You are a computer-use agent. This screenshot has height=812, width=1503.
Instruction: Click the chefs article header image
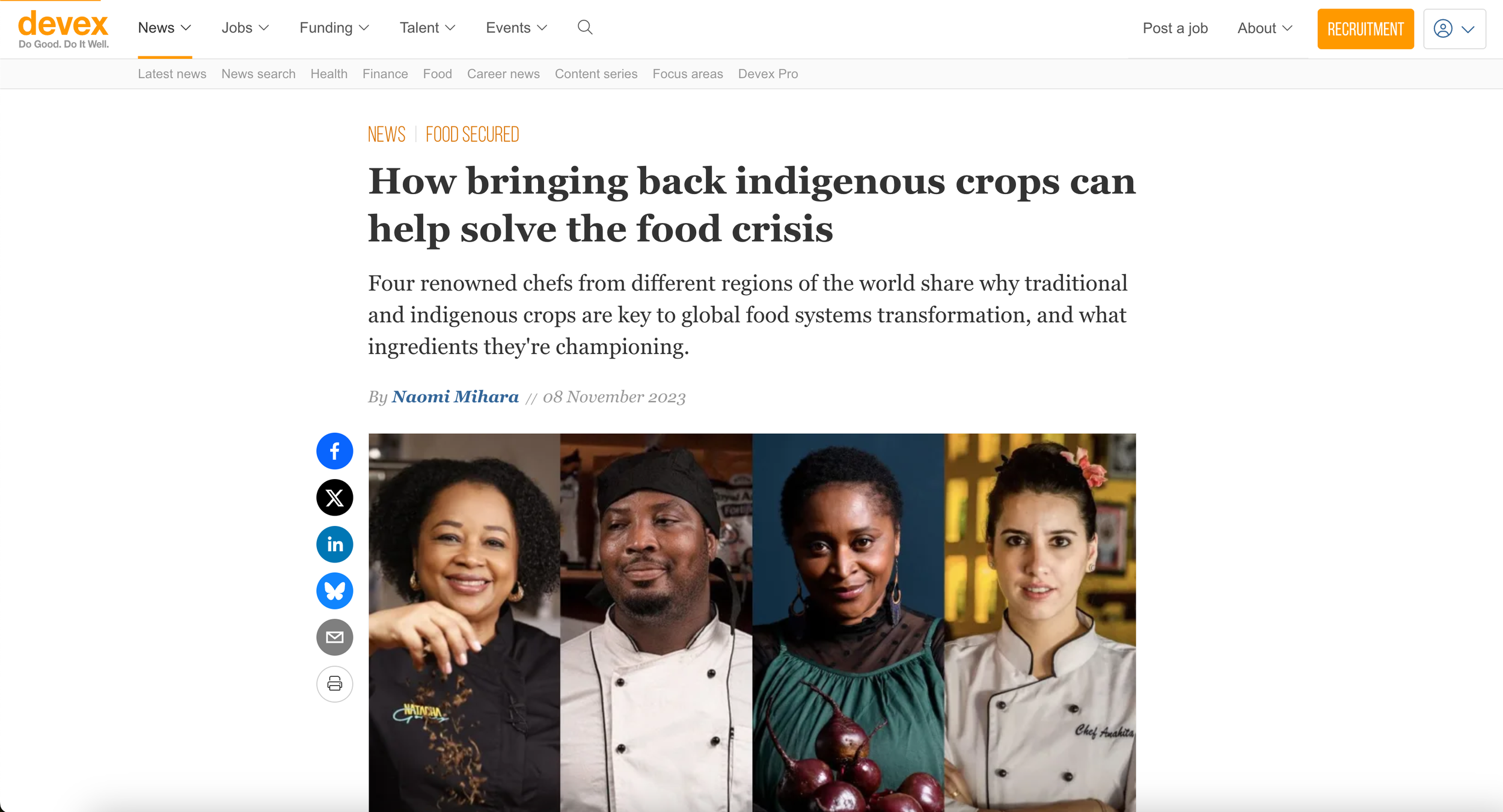coord(752,622)
